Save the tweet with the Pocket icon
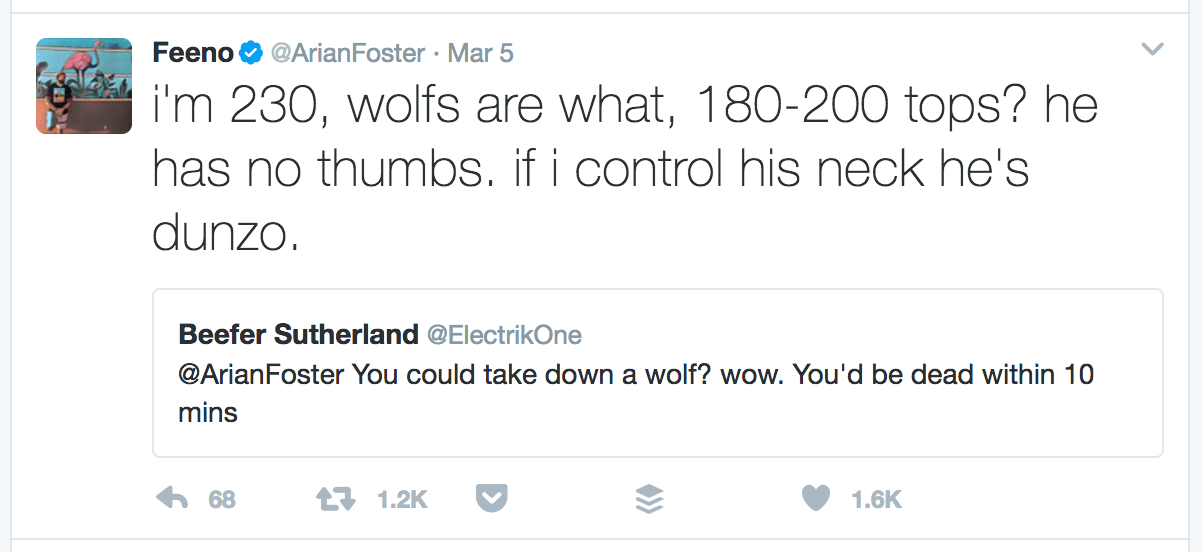 pyautogui.click(x=490, y=498)
